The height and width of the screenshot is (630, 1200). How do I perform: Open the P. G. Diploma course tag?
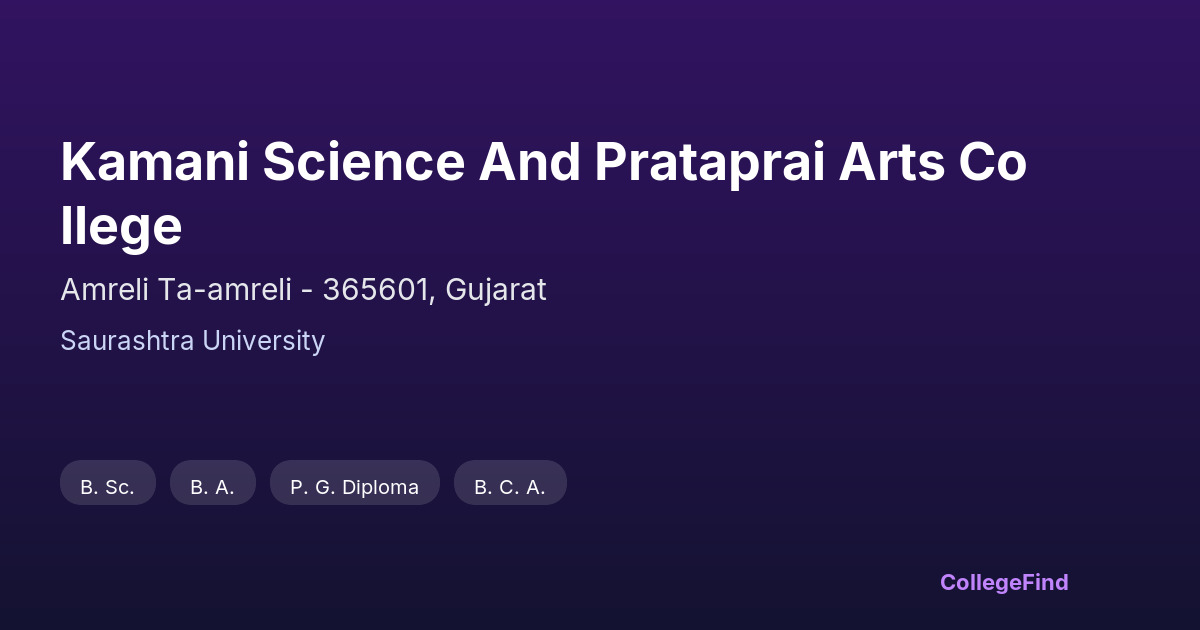(x=355, y=487)
